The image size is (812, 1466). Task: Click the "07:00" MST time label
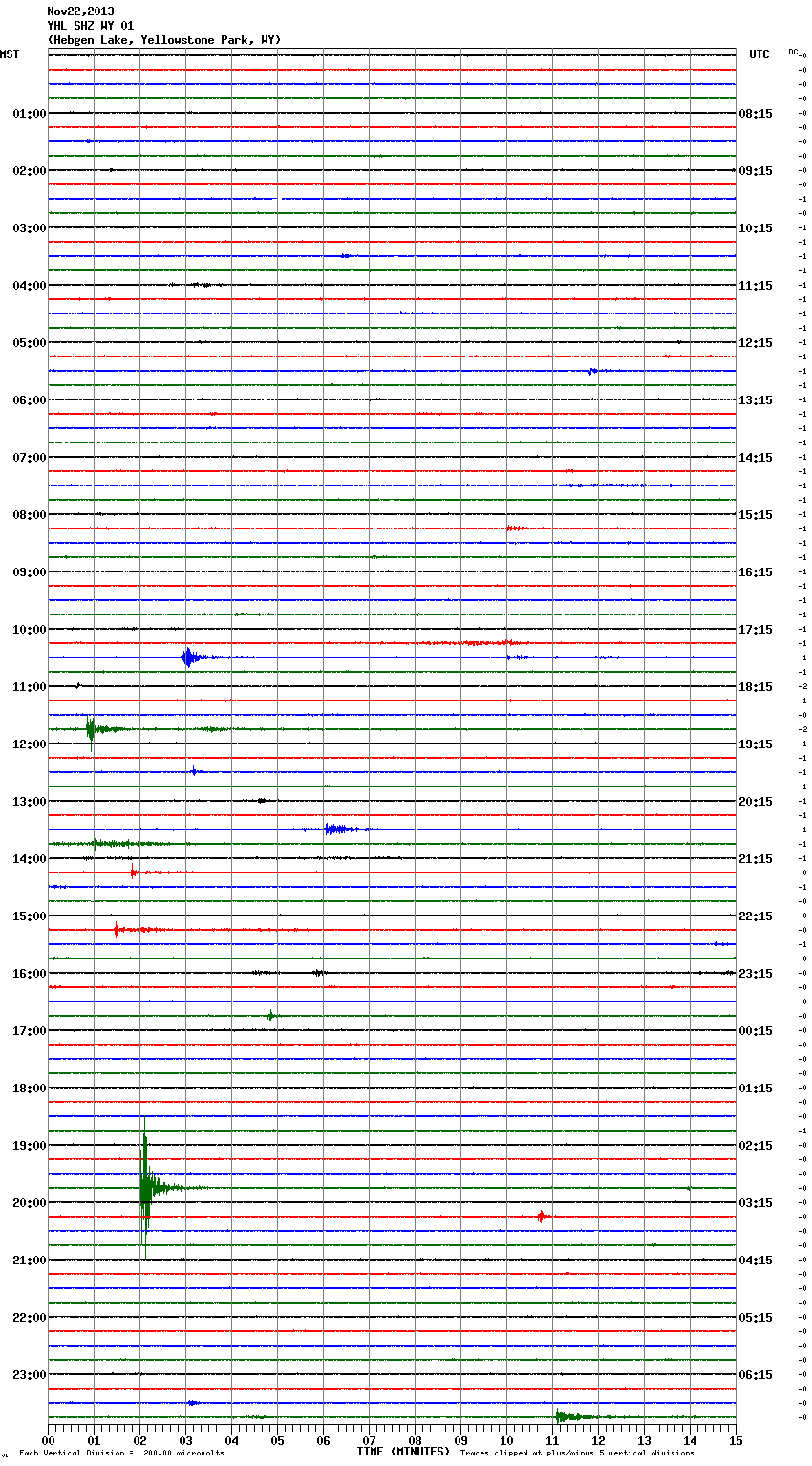(29, 457)
